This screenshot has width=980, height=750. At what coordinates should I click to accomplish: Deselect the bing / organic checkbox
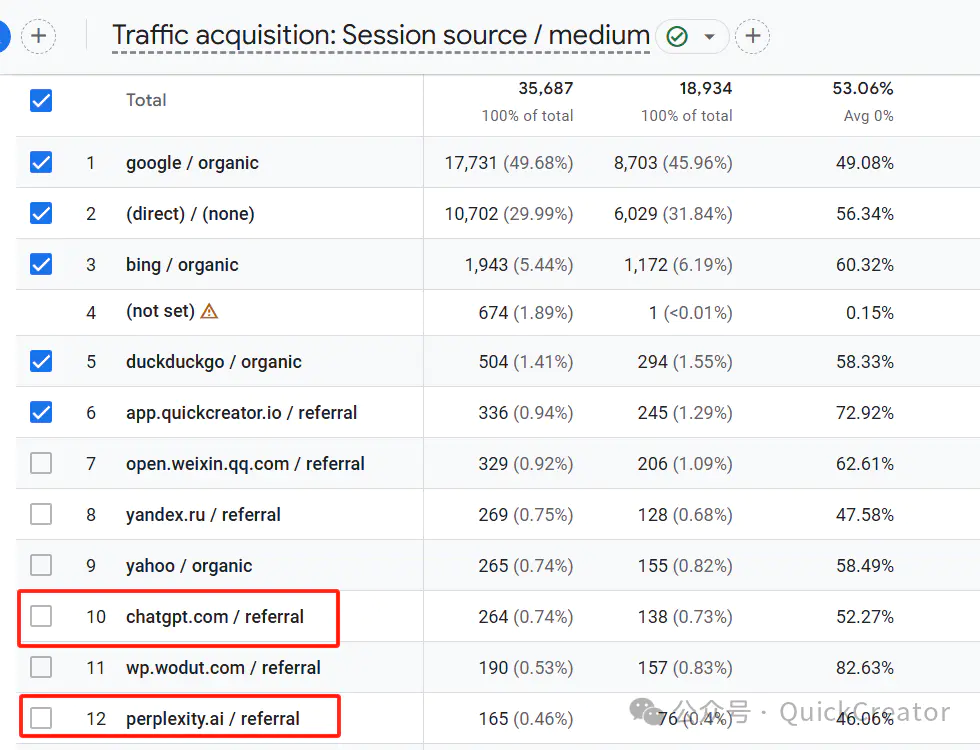(x=41, y=264)
